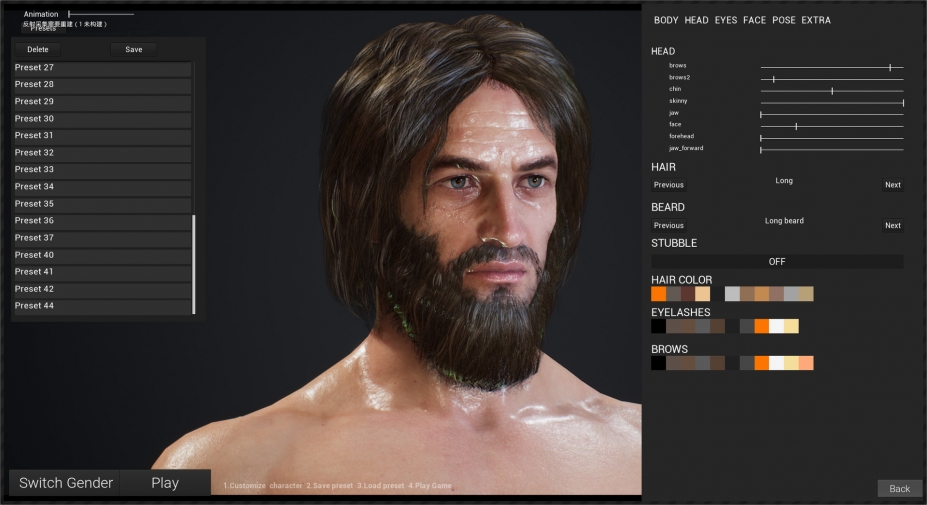Click the Animation slider

point(100,14)
